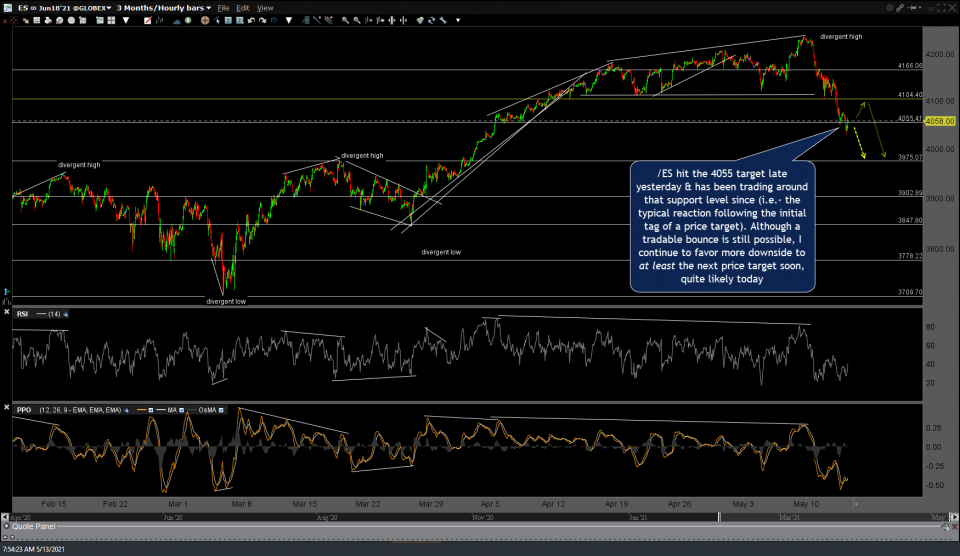Click the 4104.40 price level label
This screenshot has width=960, height=556.
click(x=910, y=95)
